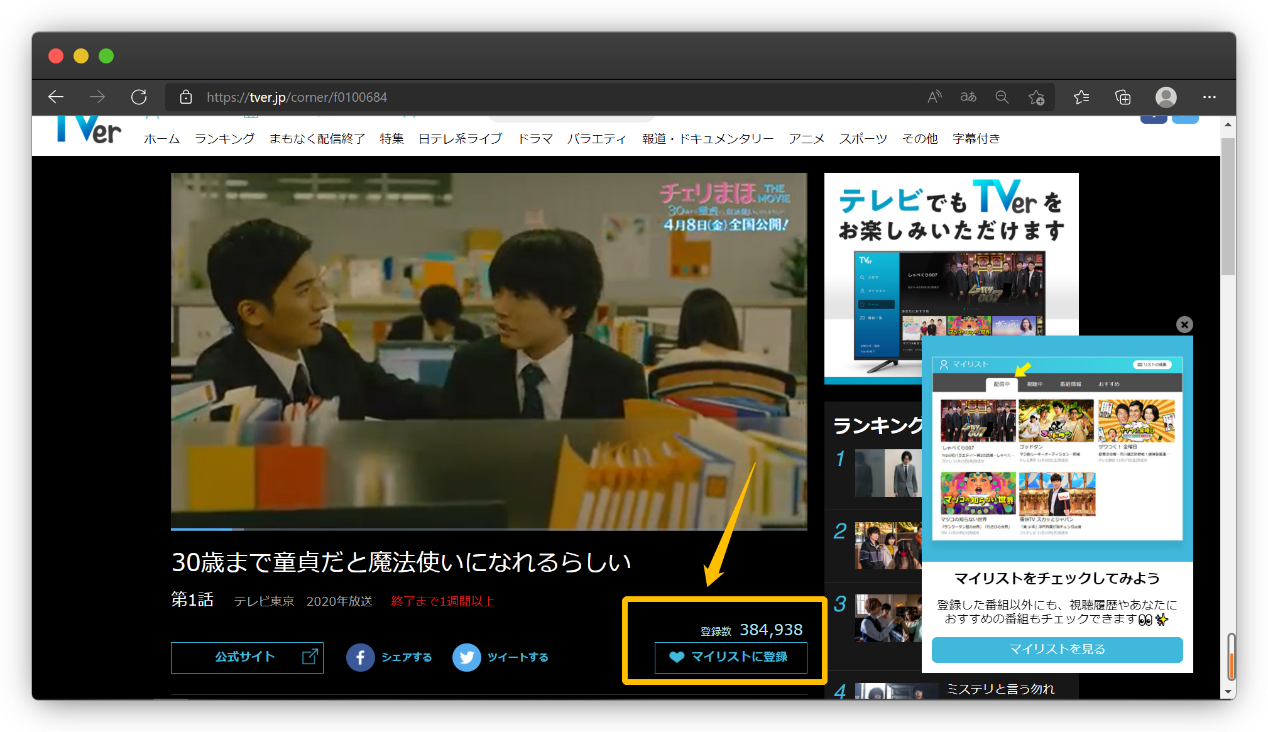This screenshot has height=732, width=1268.
Task: Open the 日テレ系ライブ nav item
Action: click(460, 139)
